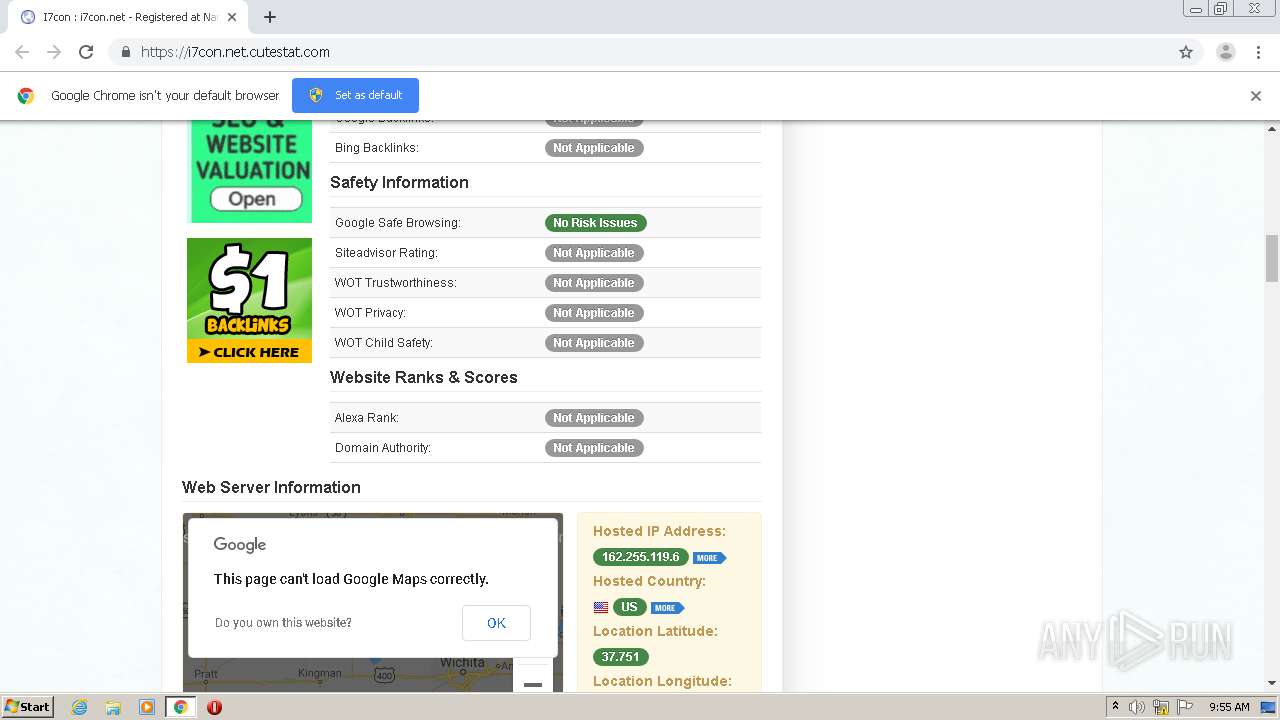Click the page vertical scrollbar thumb
Viewport: 1280px width, 720px height.
(x=1272, y=258)
